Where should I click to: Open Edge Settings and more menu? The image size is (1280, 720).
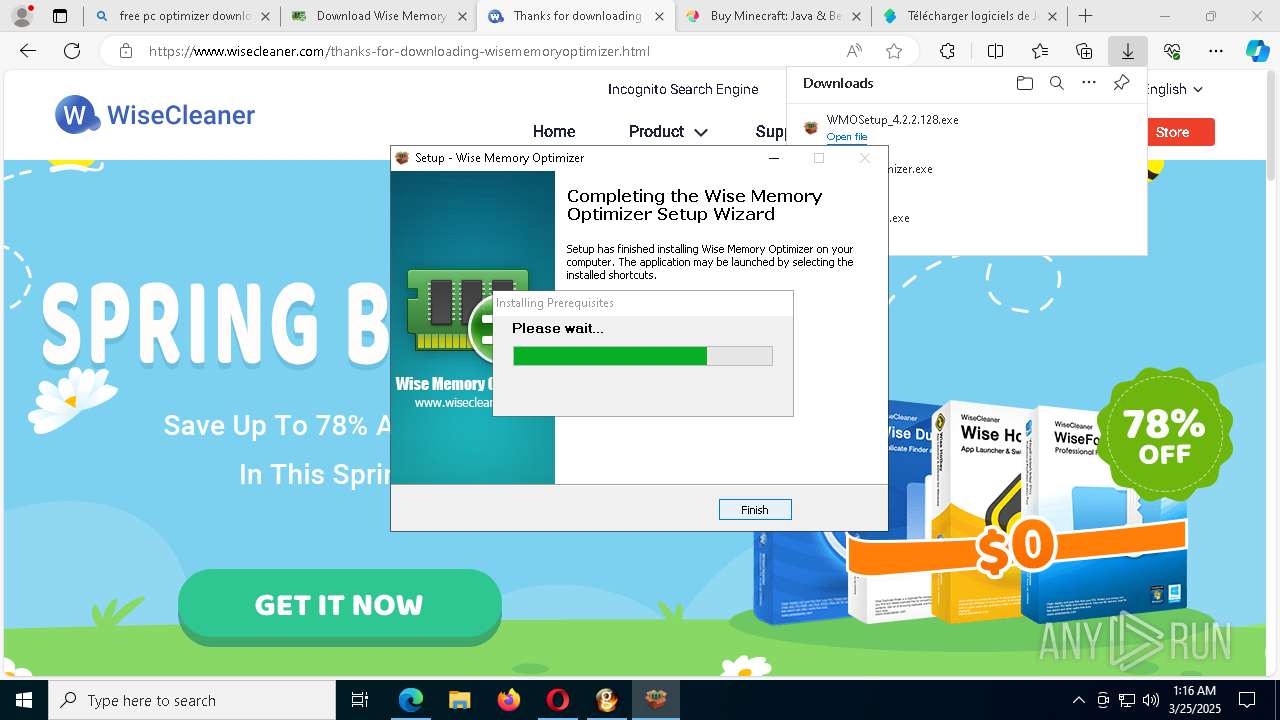coord(1216,52)
